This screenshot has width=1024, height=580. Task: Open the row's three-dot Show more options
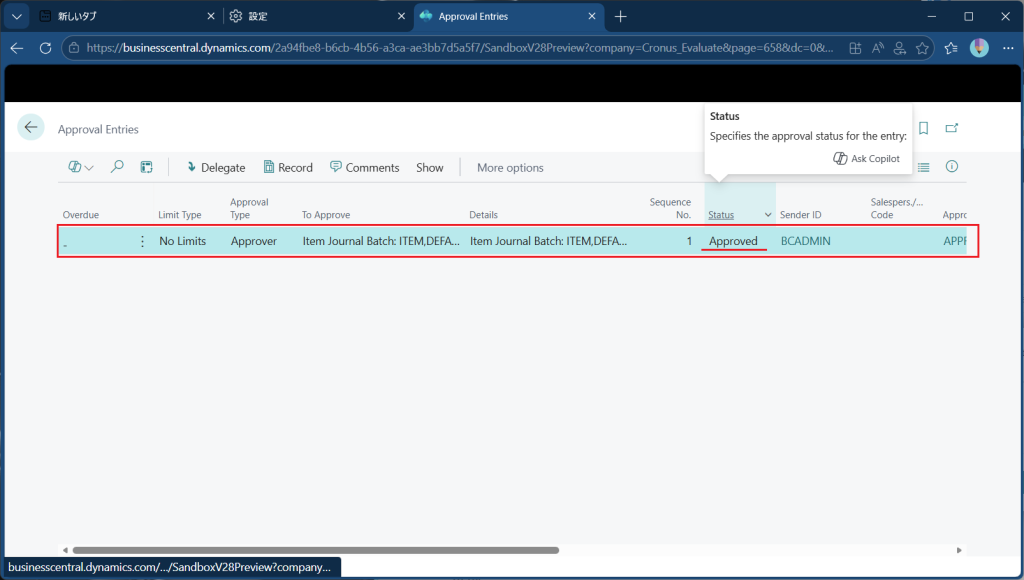[142, 241]
